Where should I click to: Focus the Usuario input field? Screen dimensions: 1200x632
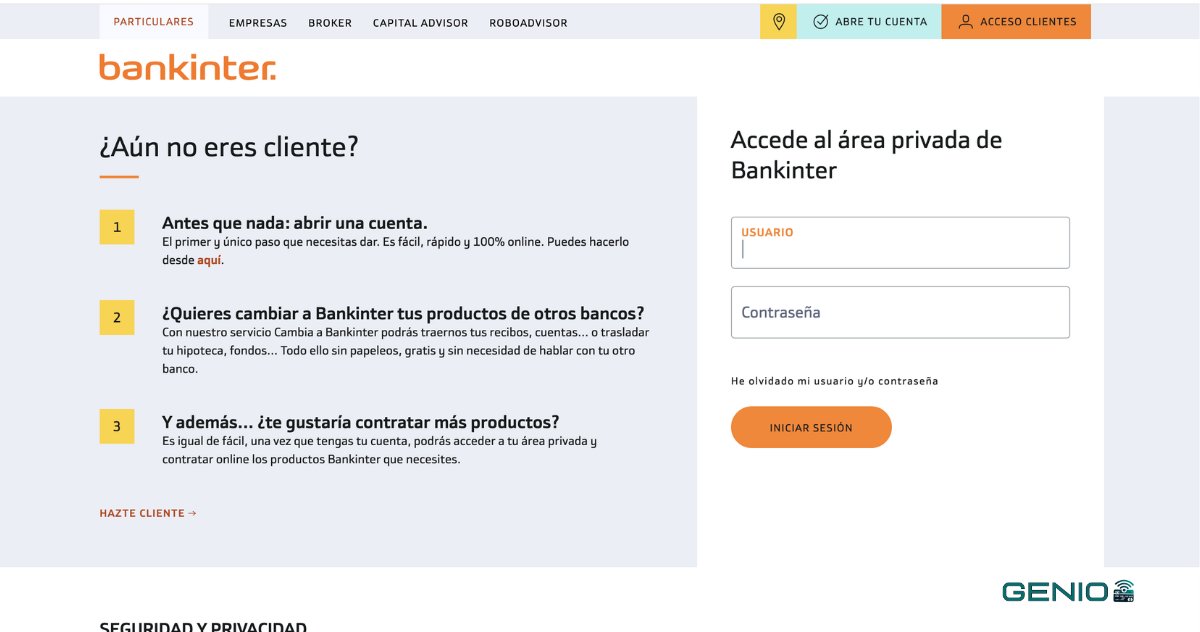tap(900, 249)
